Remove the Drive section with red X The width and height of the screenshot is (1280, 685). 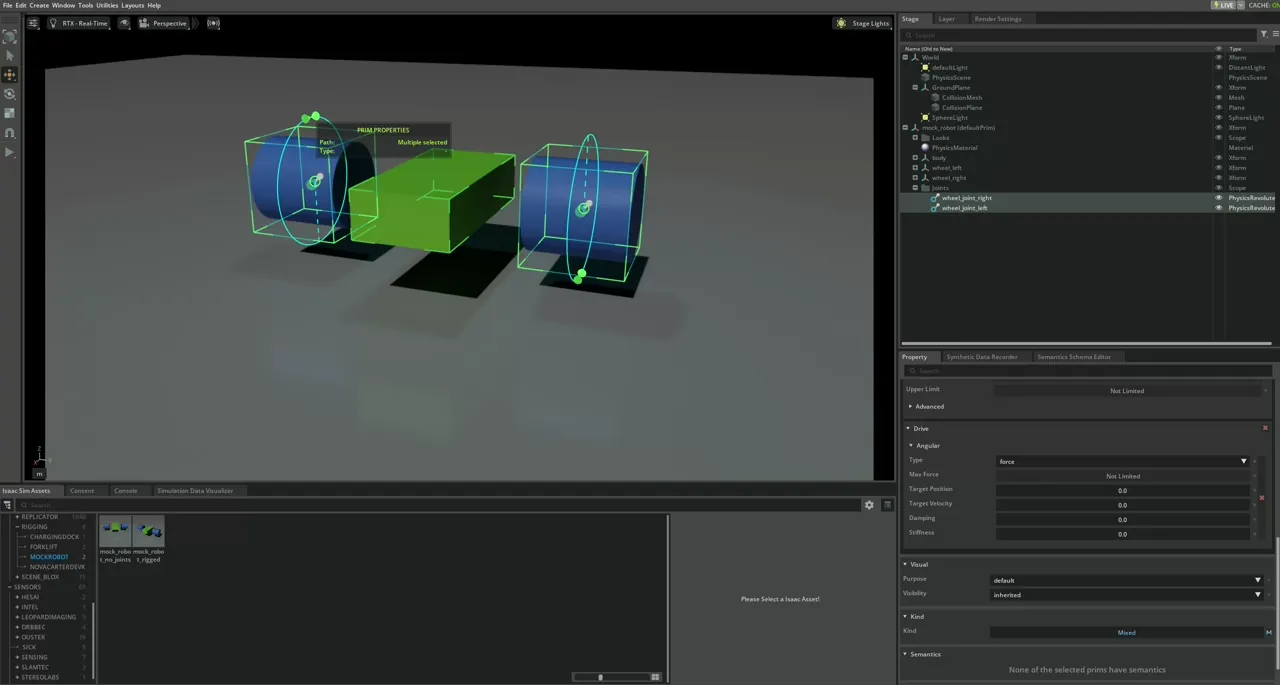1265,428
